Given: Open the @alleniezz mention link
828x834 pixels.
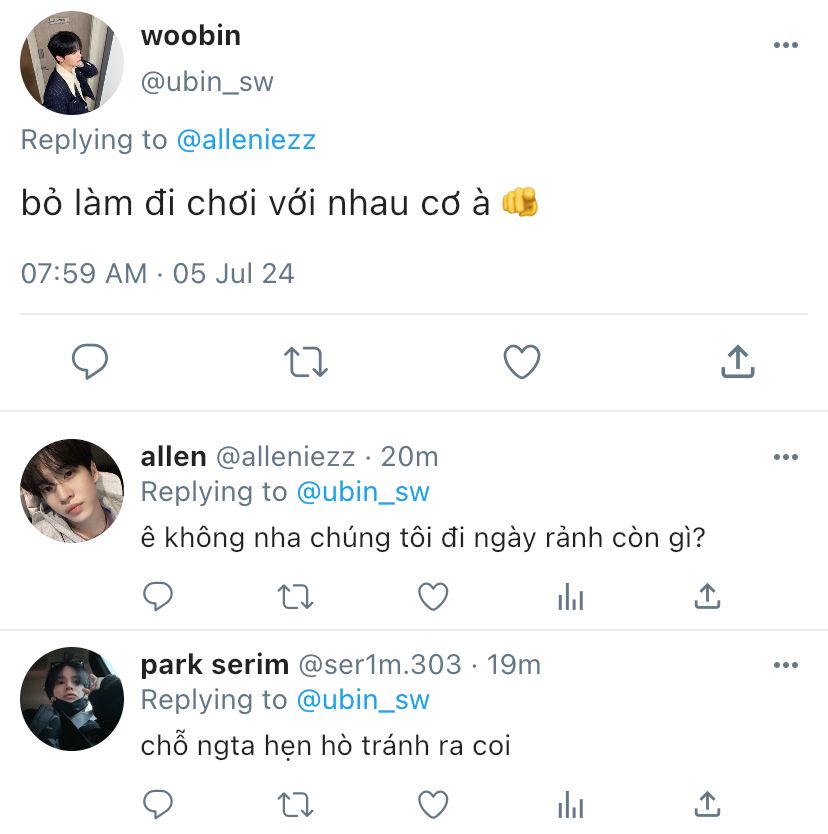Looking at the screenshot, I should tap(246, 140).
